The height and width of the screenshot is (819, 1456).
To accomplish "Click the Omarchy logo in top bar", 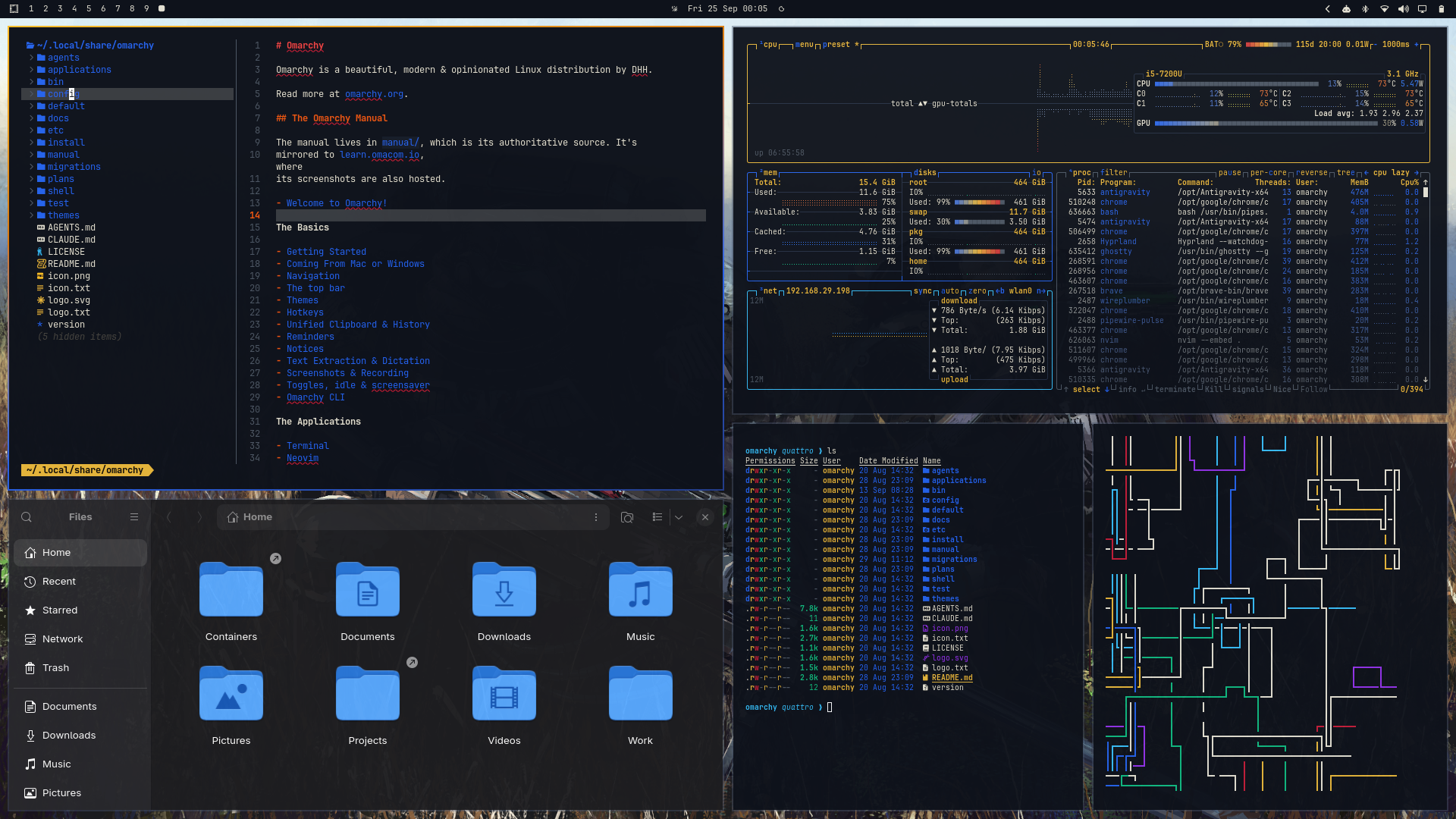I will tap(14, 8).
